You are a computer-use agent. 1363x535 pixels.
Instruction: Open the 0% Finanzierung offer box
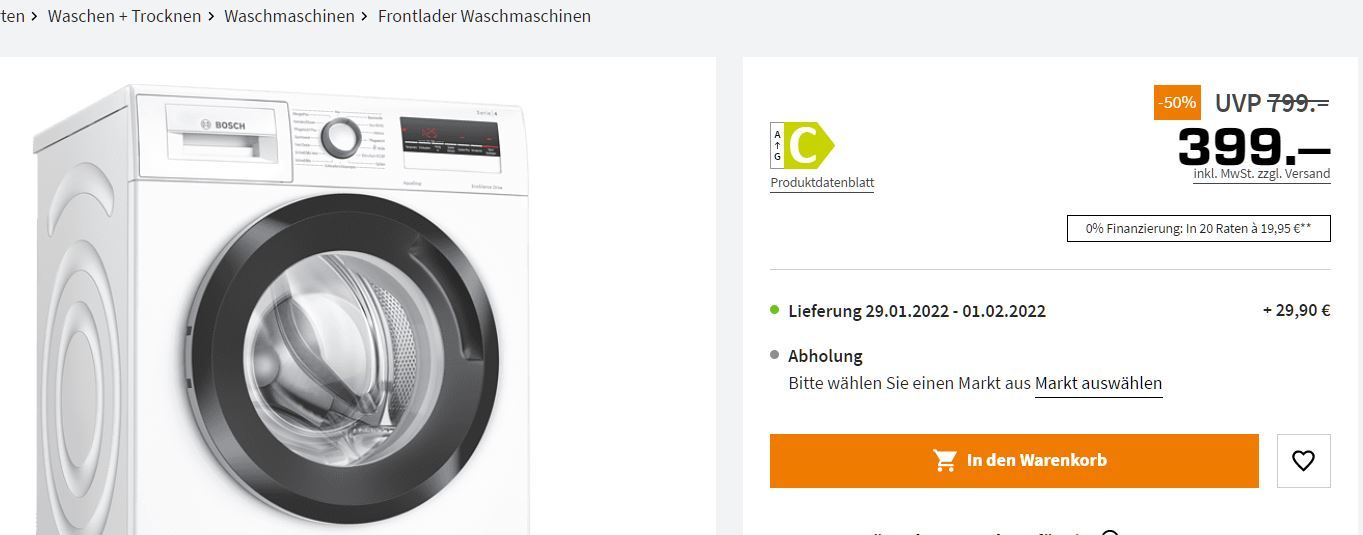click(x=1199, y=229)
